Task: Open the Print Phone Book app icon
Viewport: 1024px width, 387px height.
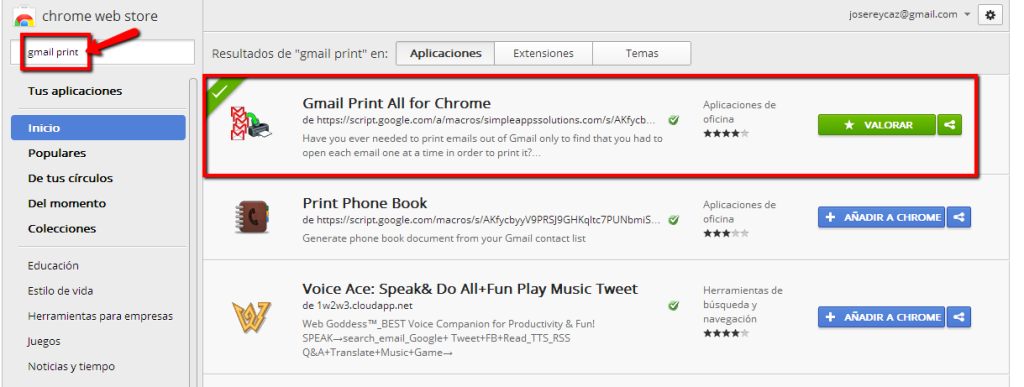Action: (251, 218)
